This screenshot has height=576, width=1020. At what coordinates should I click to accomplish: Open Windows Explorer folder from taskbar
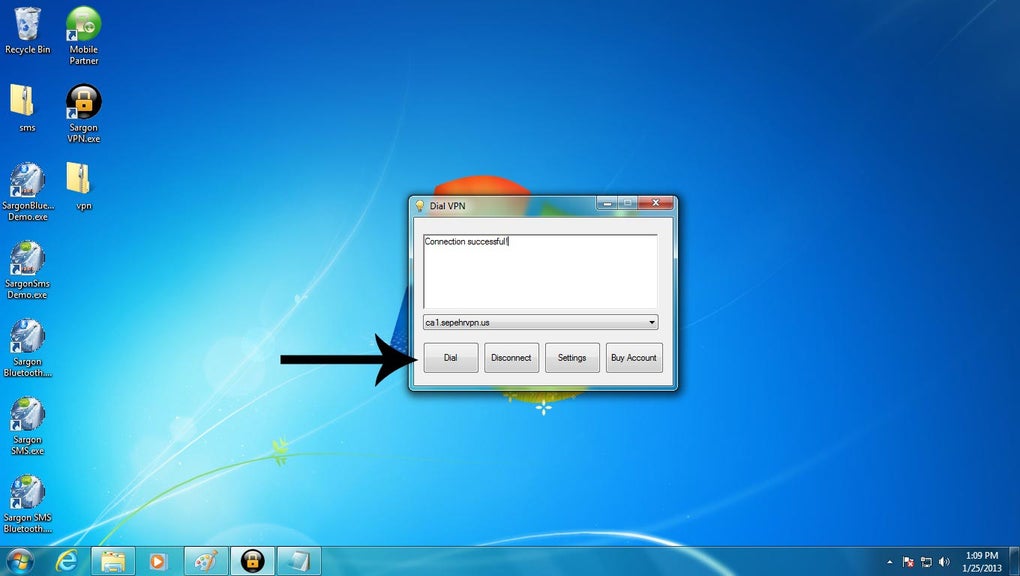point(113,561)
